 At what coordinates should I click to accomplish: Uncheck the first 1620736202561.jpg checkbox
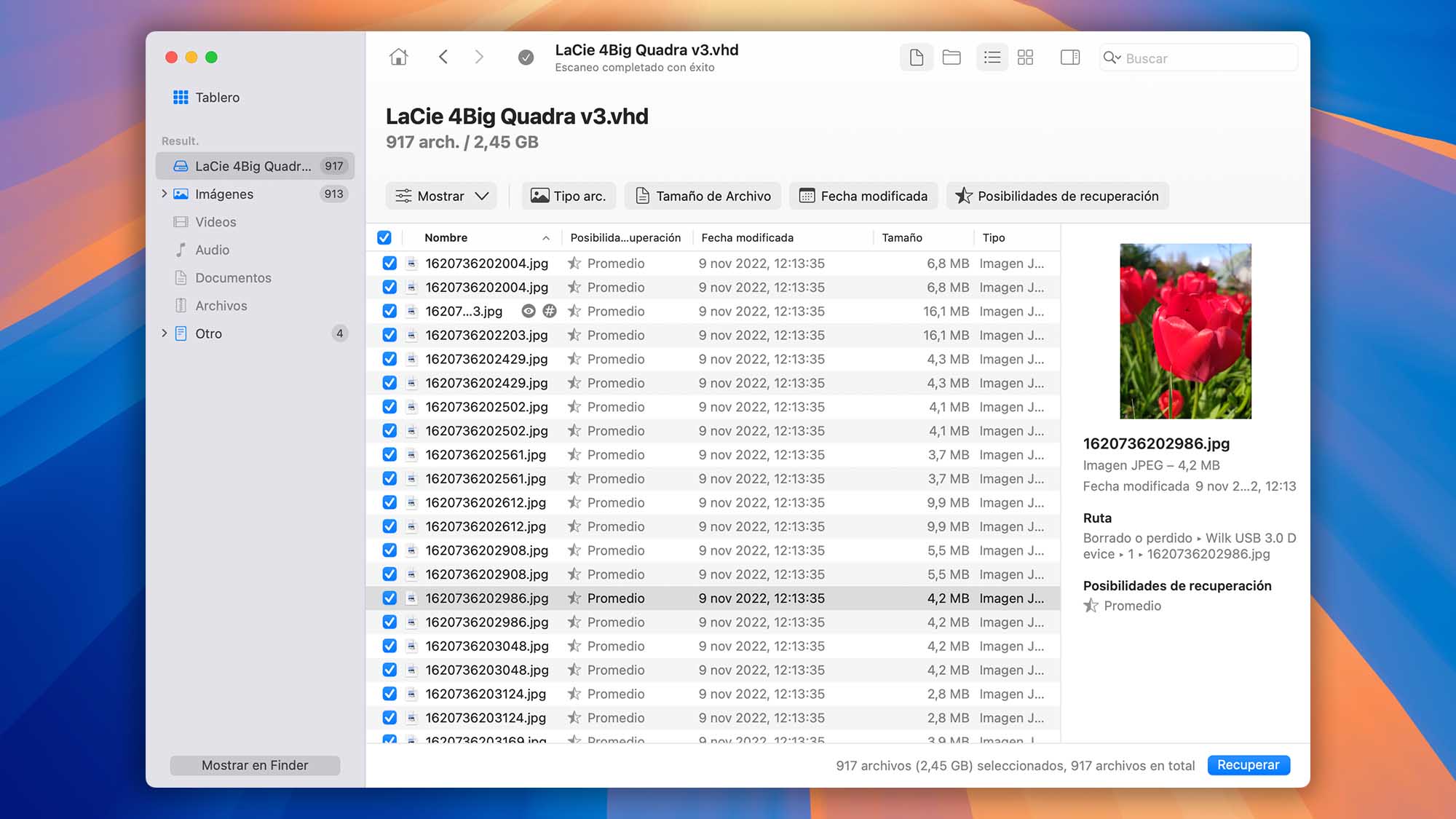[x=389, y=455]
